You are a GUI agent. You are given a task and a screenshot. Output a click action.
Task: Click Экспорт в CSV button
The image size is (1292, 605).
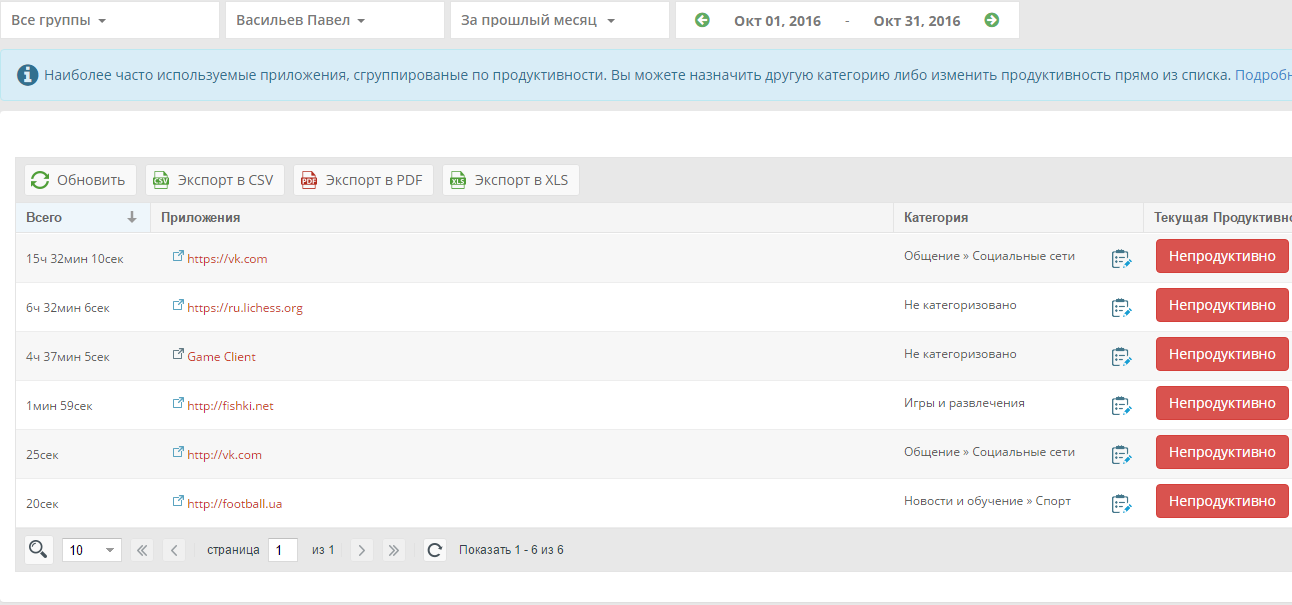pyautogui.click(x=215, y=180)
